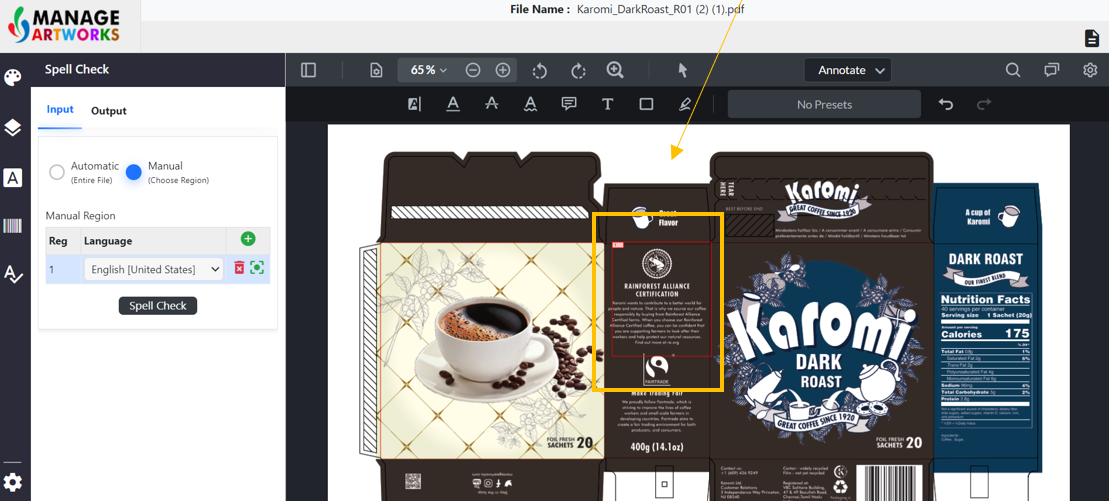
Task: Rotate the page counterclockwise
Action: point(540,70)
